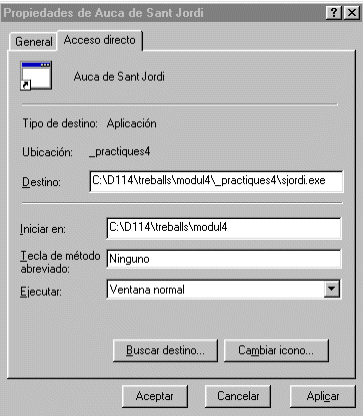
Task: Click the Cambiar icono... button
Action: pos(276,350)
